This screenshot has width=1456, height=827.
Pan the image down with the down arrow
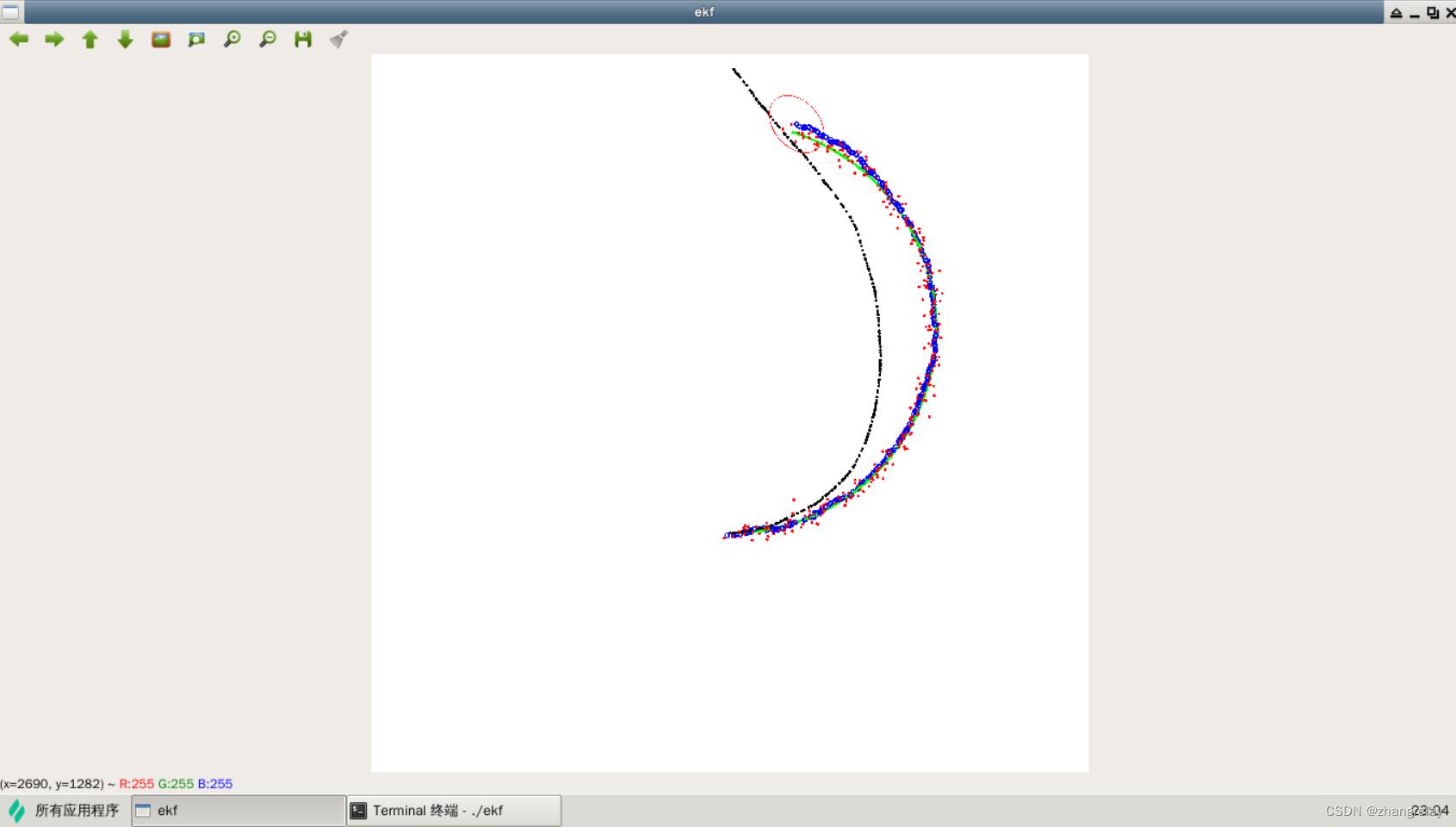125,40
